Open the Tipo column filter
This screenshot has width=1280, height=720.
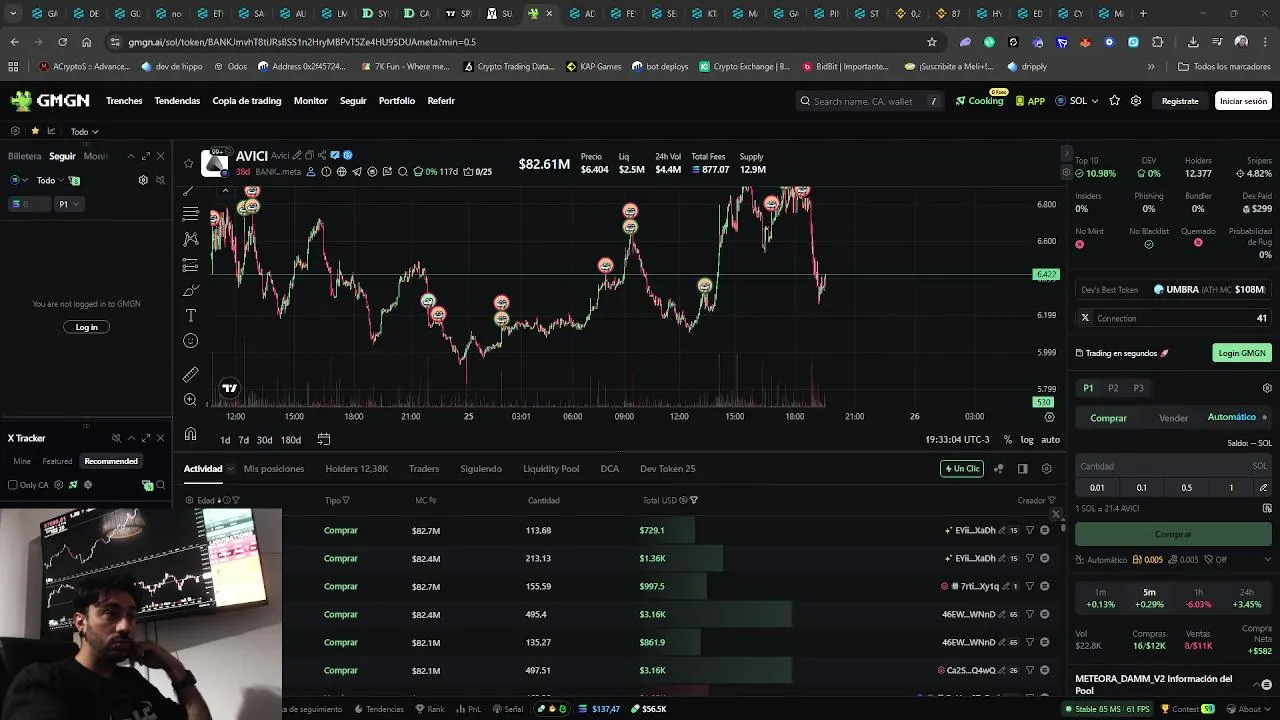346,500
